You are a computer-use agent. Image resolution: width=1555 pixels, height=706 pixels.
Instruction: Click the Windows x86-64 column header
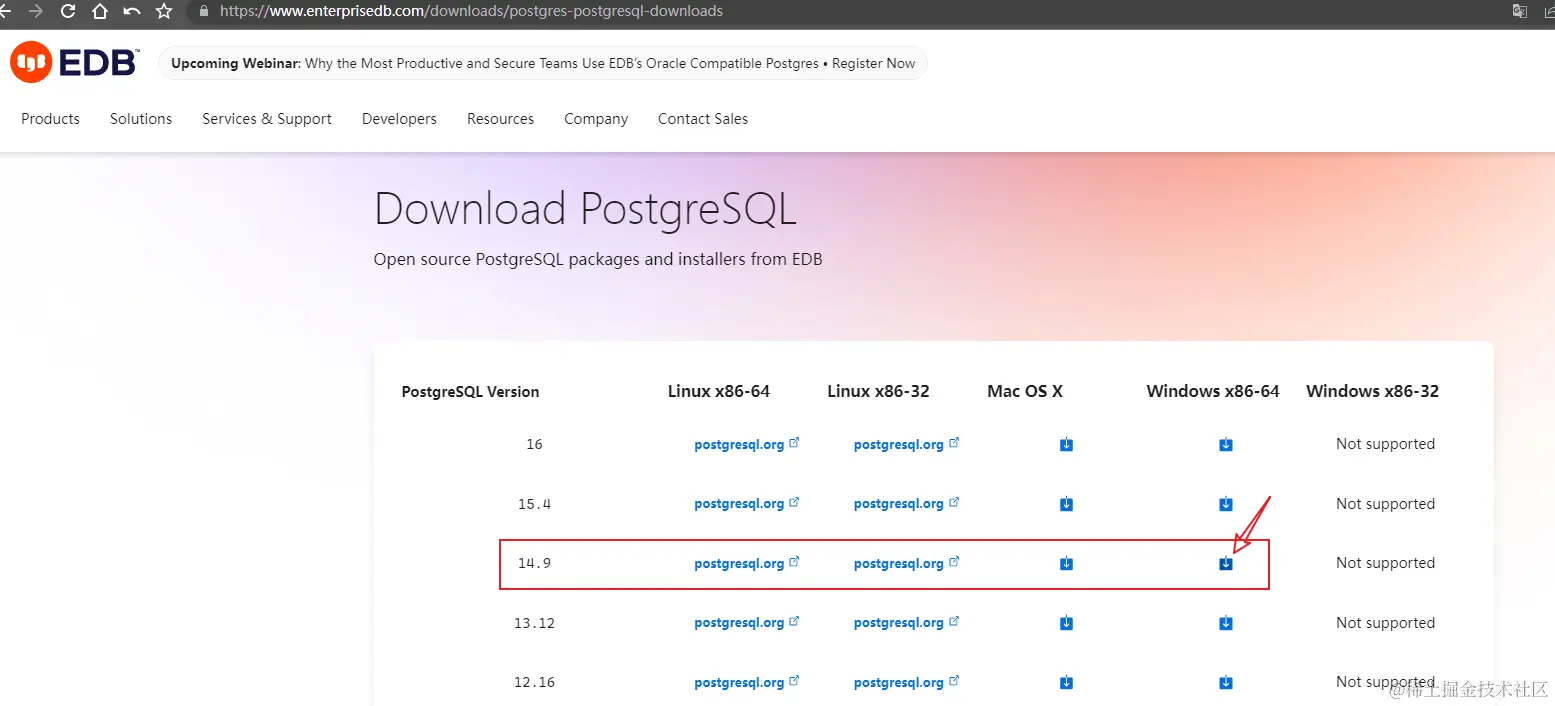pyautogui.click(x=1213, y=392)
